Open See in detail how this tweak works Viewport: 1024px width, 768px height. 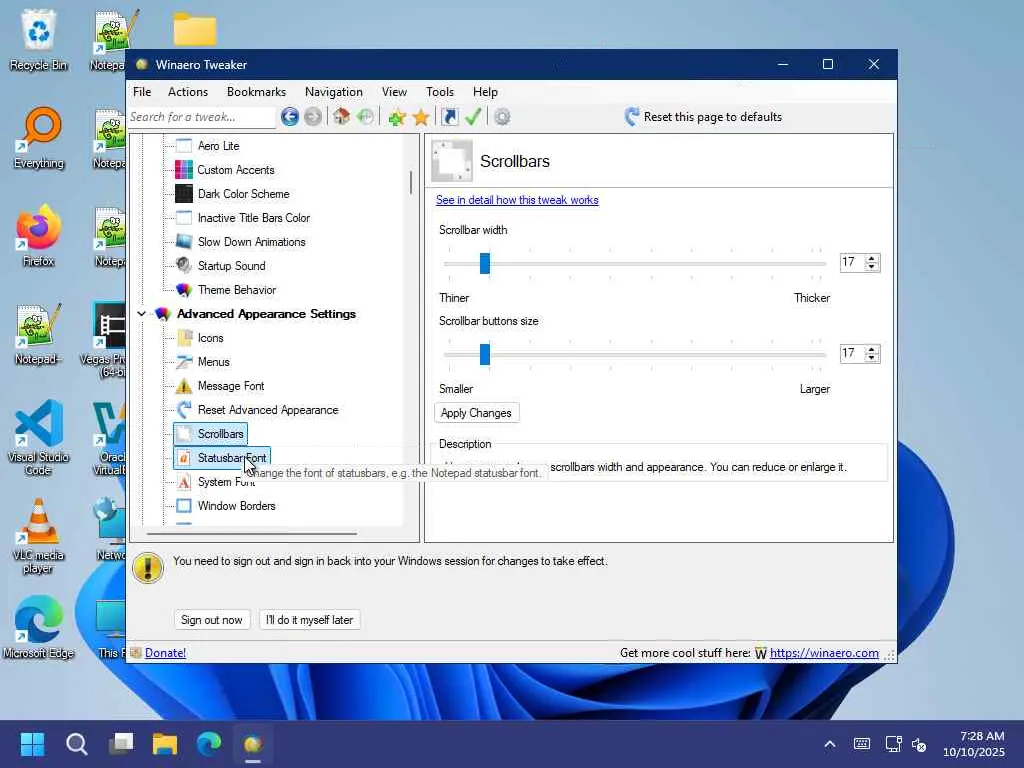[517, 200]
